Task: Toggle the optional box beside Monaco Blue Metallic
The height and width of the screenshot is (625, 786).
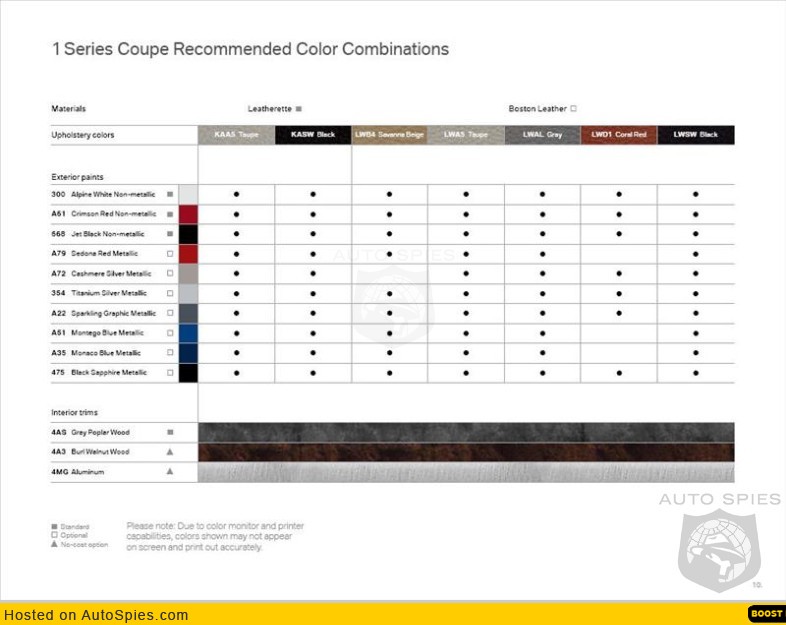Action: click(170, 353)
